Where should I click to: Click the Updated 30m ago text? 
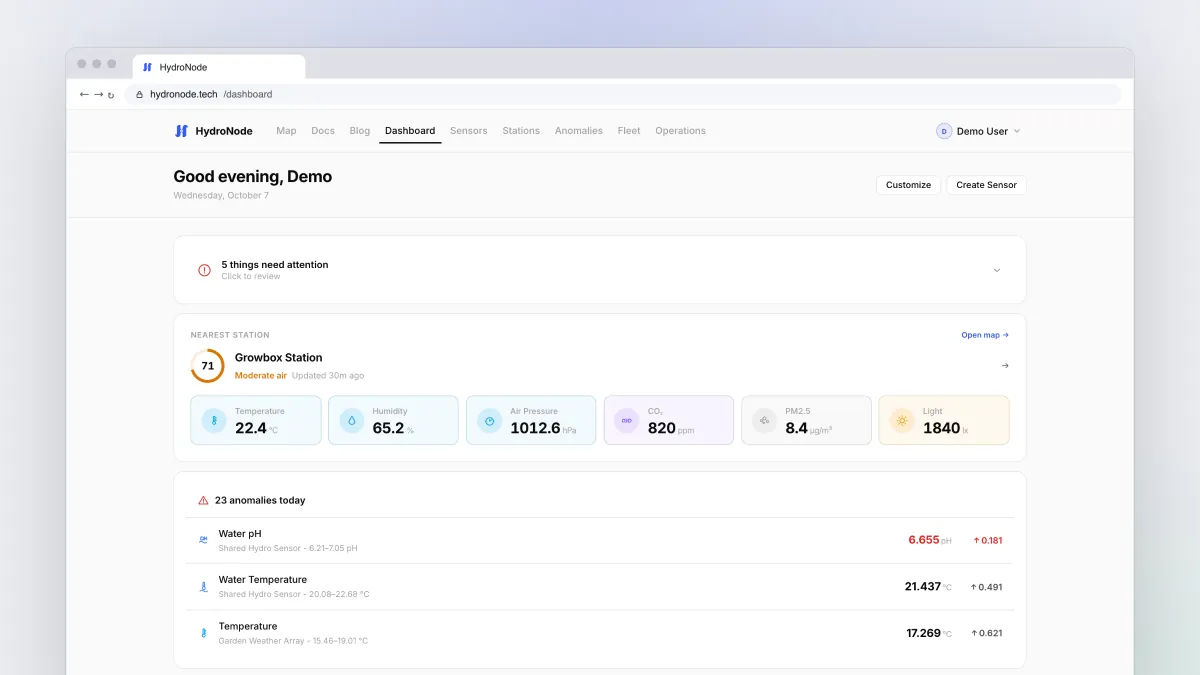(x=328, y=376)
